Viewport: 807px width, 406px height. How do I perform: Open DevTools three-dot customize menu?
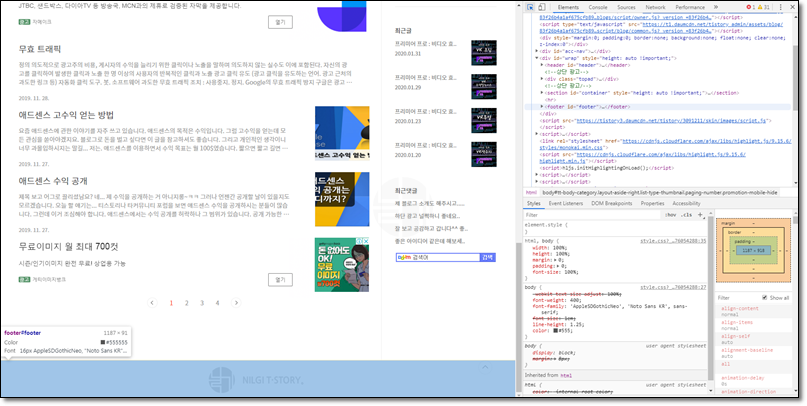(781, 7)
